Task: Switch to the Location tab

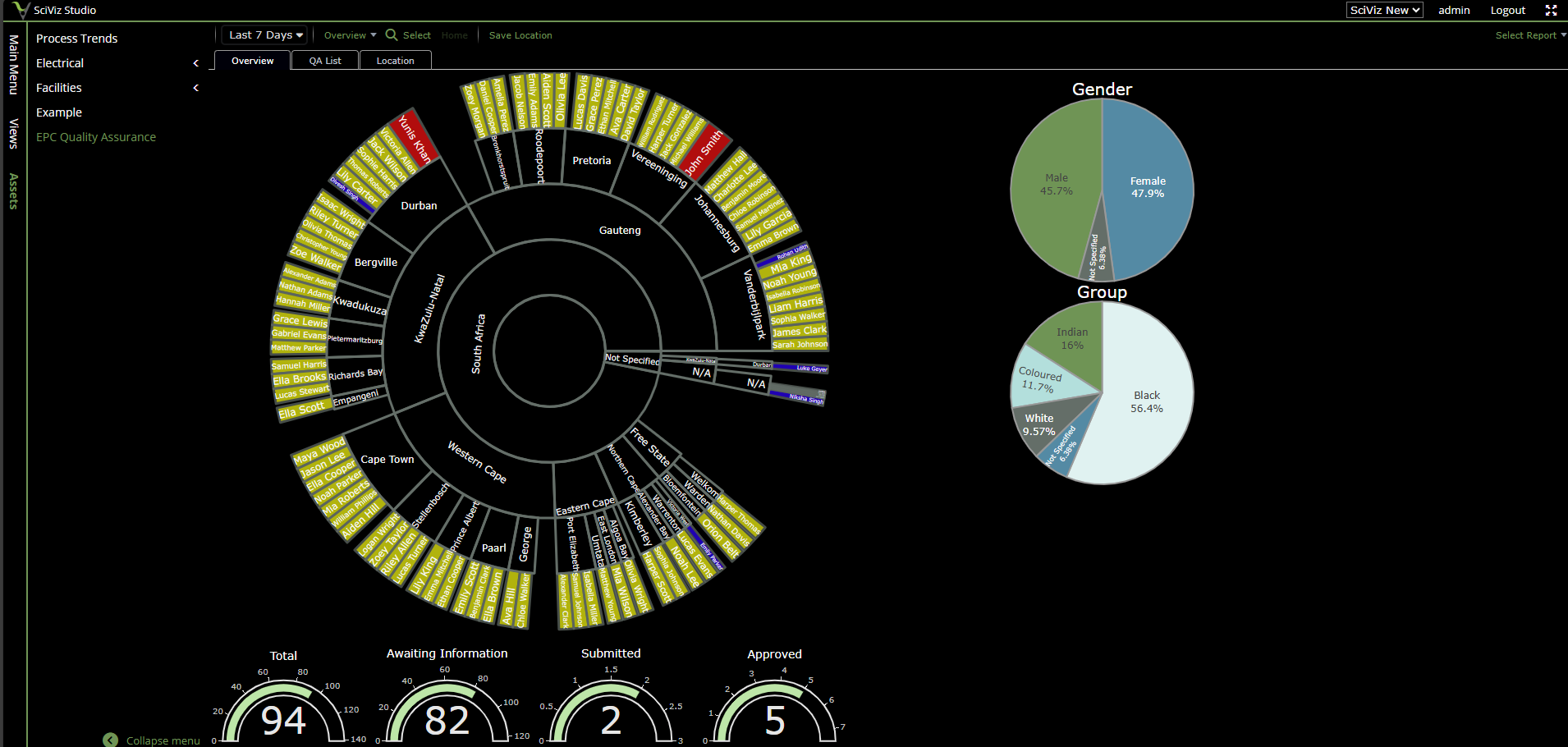Action: click(x=395, y=61)
